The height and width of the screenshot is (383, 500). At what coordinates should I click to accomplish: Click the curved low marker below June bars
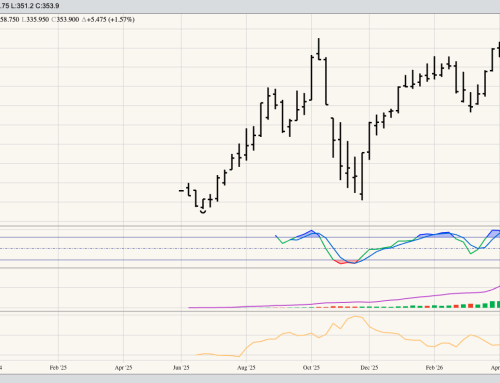[203, 212]
